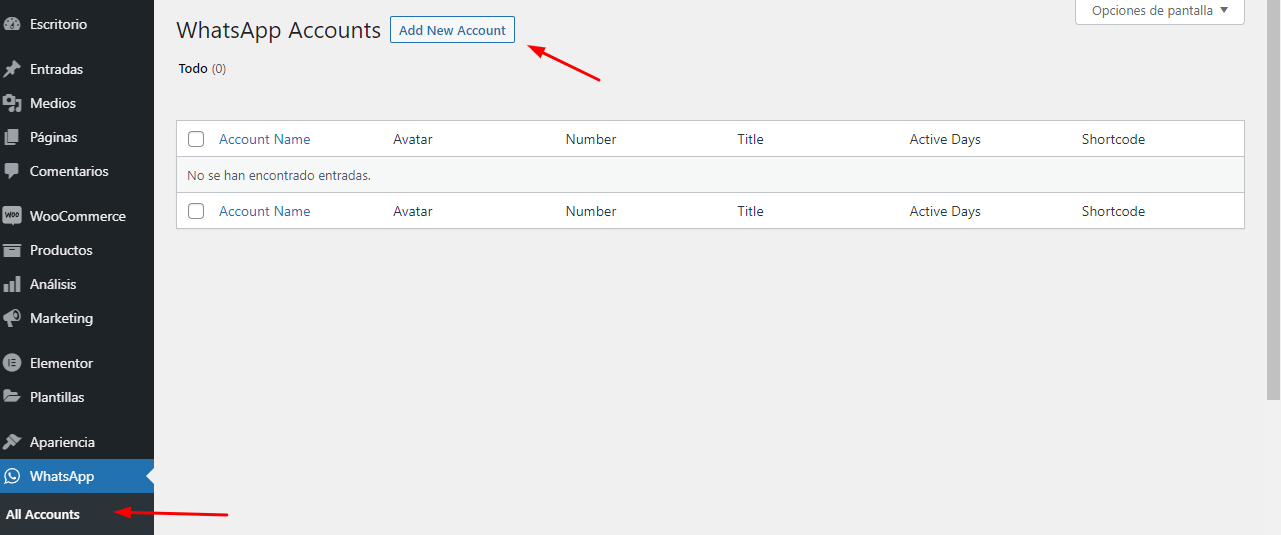Select the Todo filter link
This screenshot has height=535, width=1281.
click(193, 68)
